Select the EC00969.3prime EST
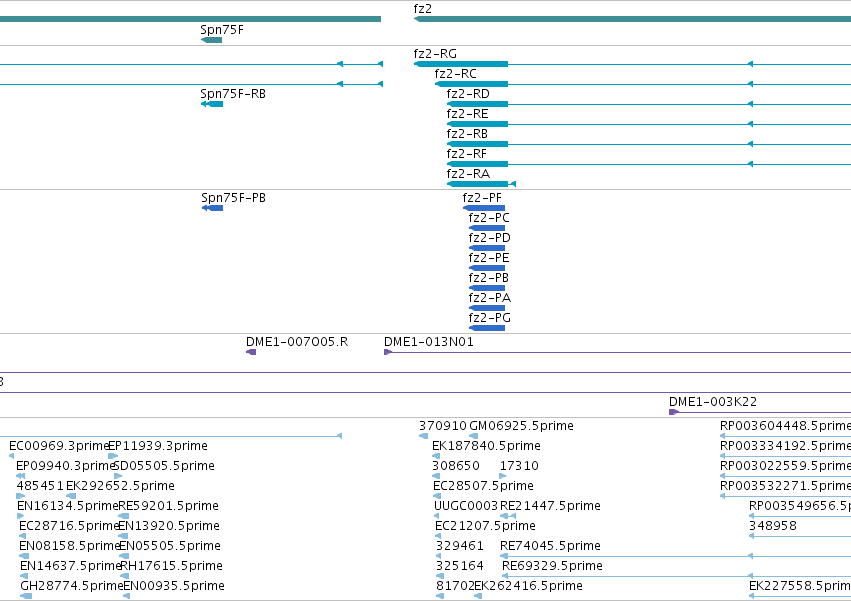Image resolution: width=851 pixels, height=601 pixels. pos(12,457)
